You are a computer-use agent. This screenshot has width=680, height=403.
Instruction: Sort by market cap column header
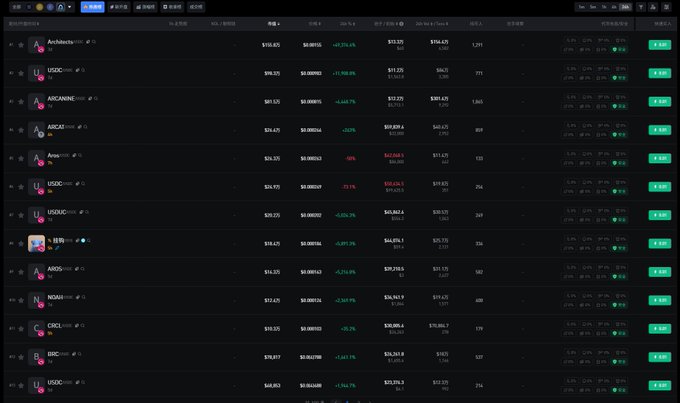tap(273, 24)
